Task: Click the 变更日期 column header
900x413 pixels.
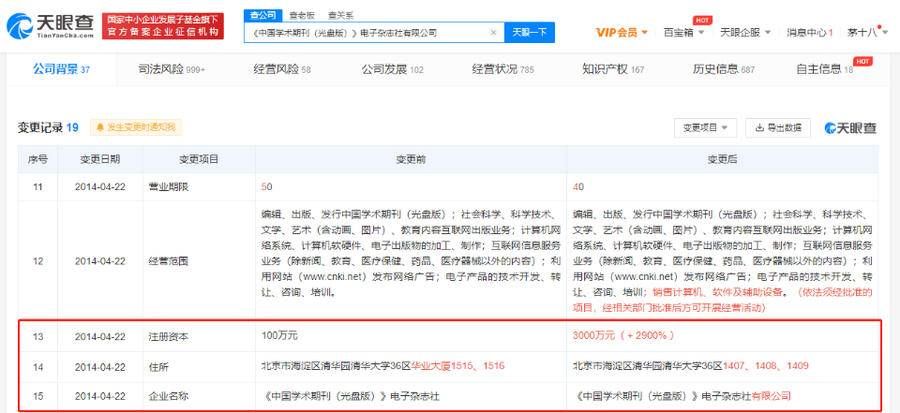Action: coord(100,159)
